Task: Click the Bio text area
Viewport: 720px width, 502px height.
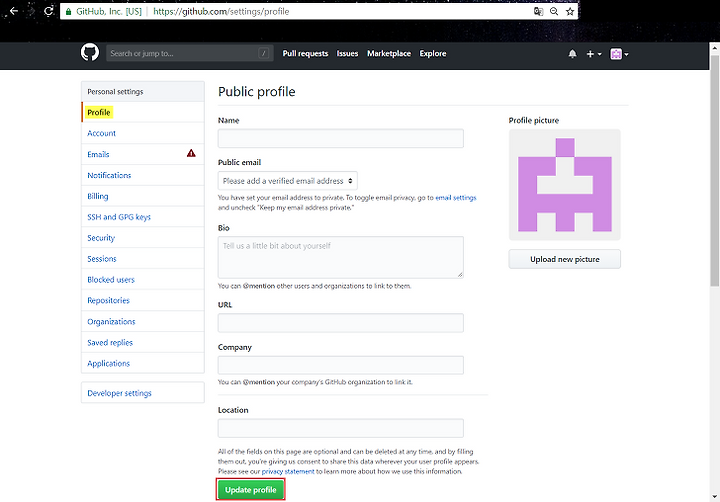Action: 341,257
